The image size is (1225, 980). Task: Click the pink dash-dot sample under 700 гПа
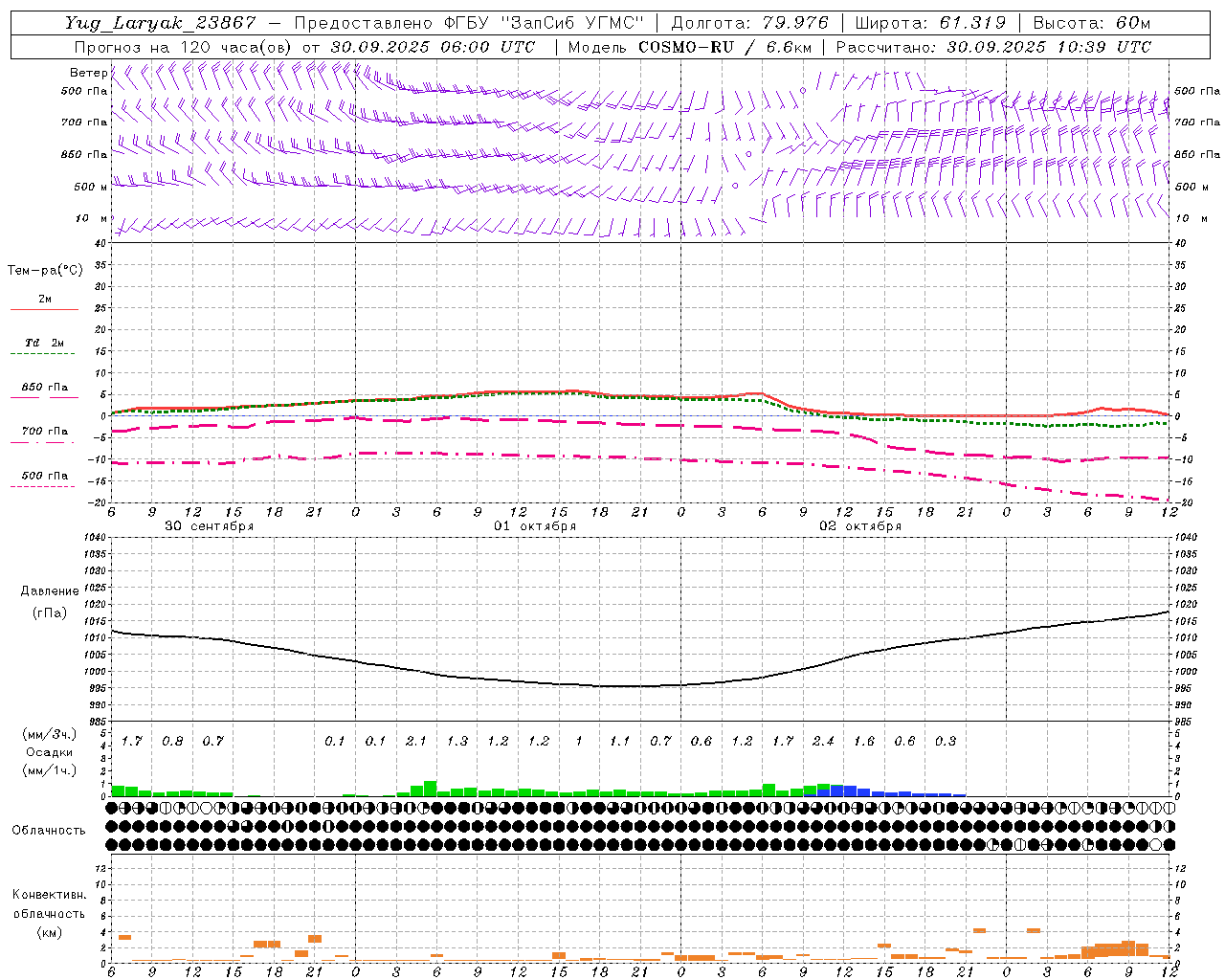click(44, 442)
